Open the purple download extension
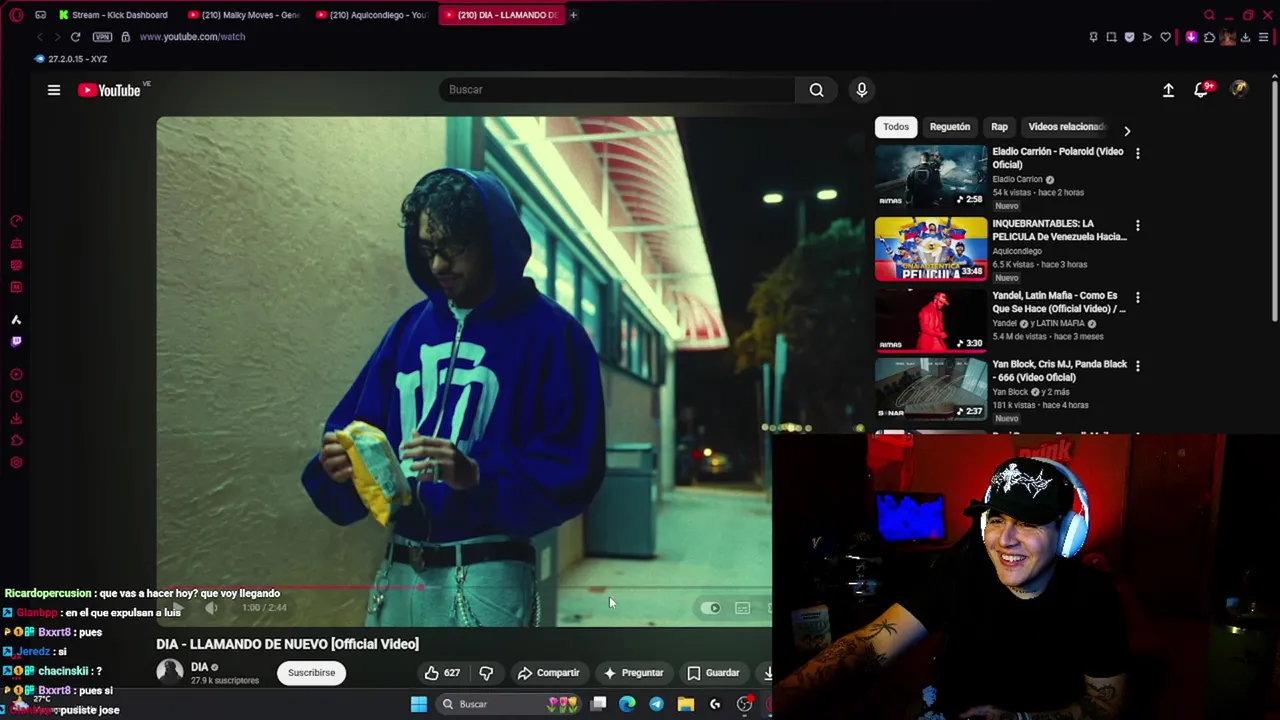 pos(1191,37)
